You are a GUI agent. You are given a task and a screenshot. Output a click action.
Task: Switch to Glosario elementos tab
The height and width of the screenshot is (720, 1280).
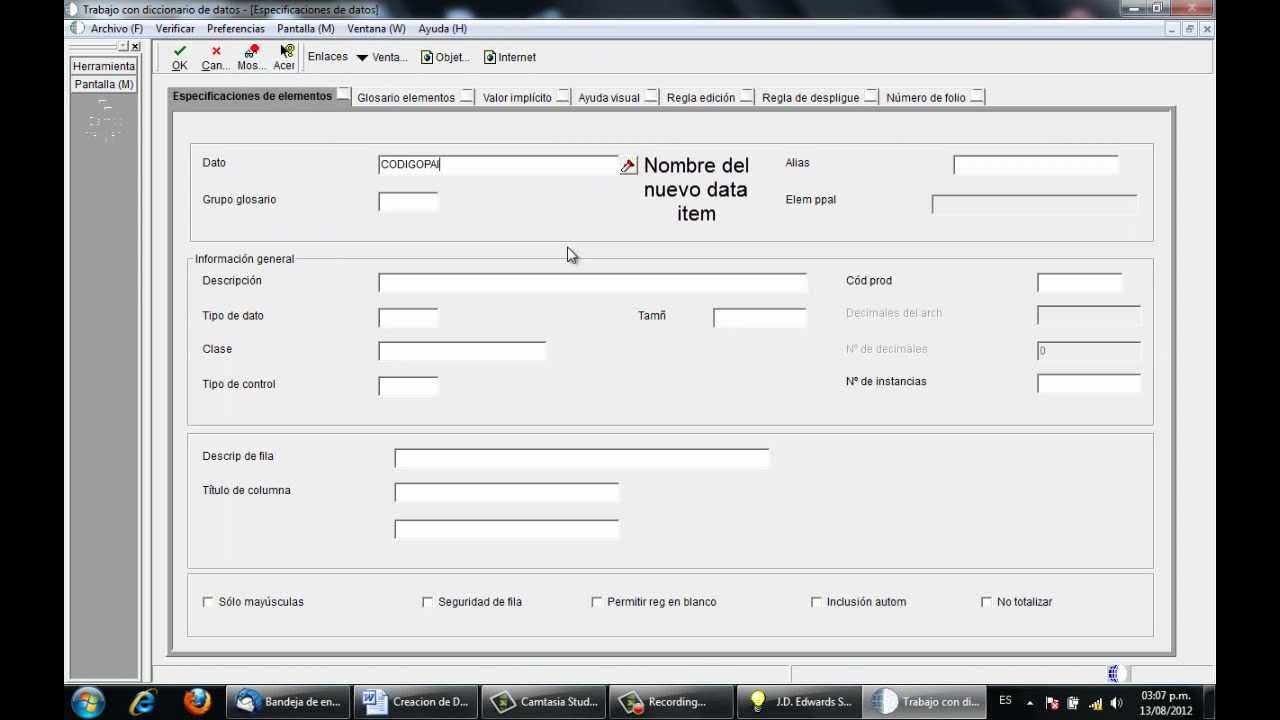pyautogui.click(x=406, y=98)
